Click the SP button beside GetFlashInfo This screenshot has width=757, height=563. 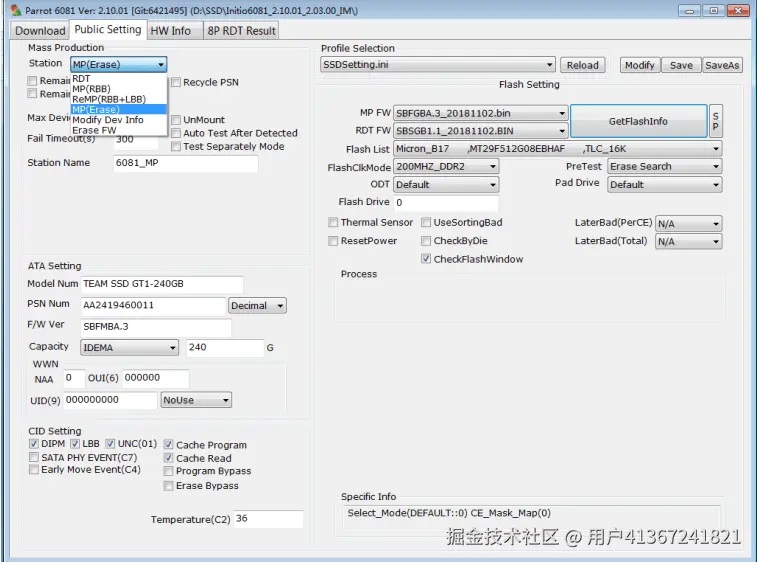715,121
